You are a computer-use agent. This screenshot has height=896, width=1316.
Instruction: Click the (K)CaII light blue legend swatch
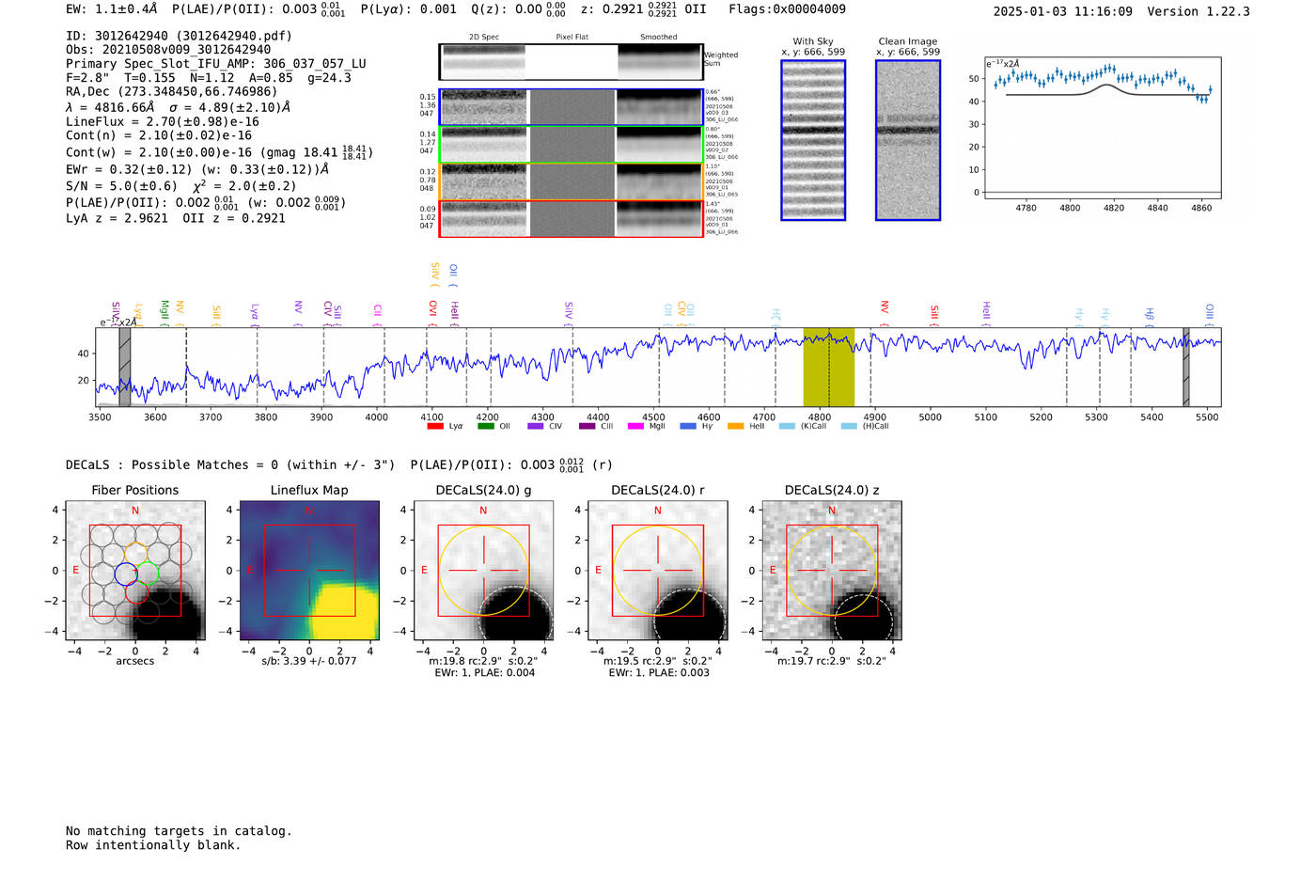pos(787,426)
